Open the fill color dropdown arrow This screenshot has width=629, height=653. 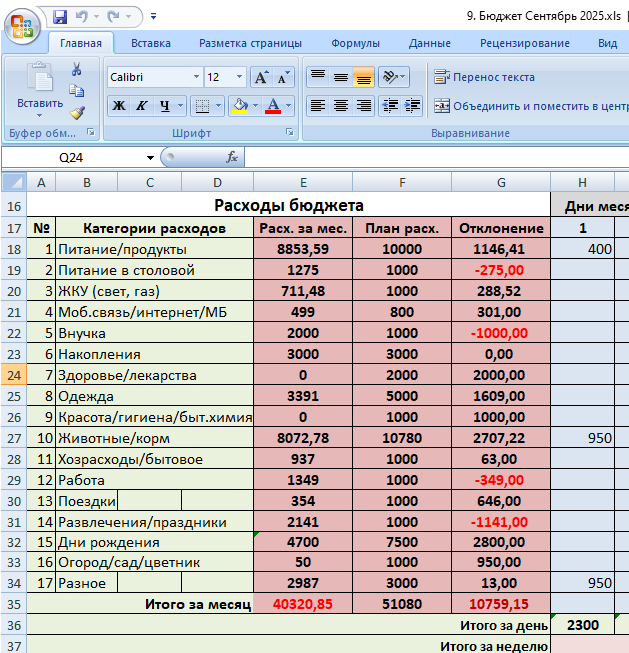[255, 106]
